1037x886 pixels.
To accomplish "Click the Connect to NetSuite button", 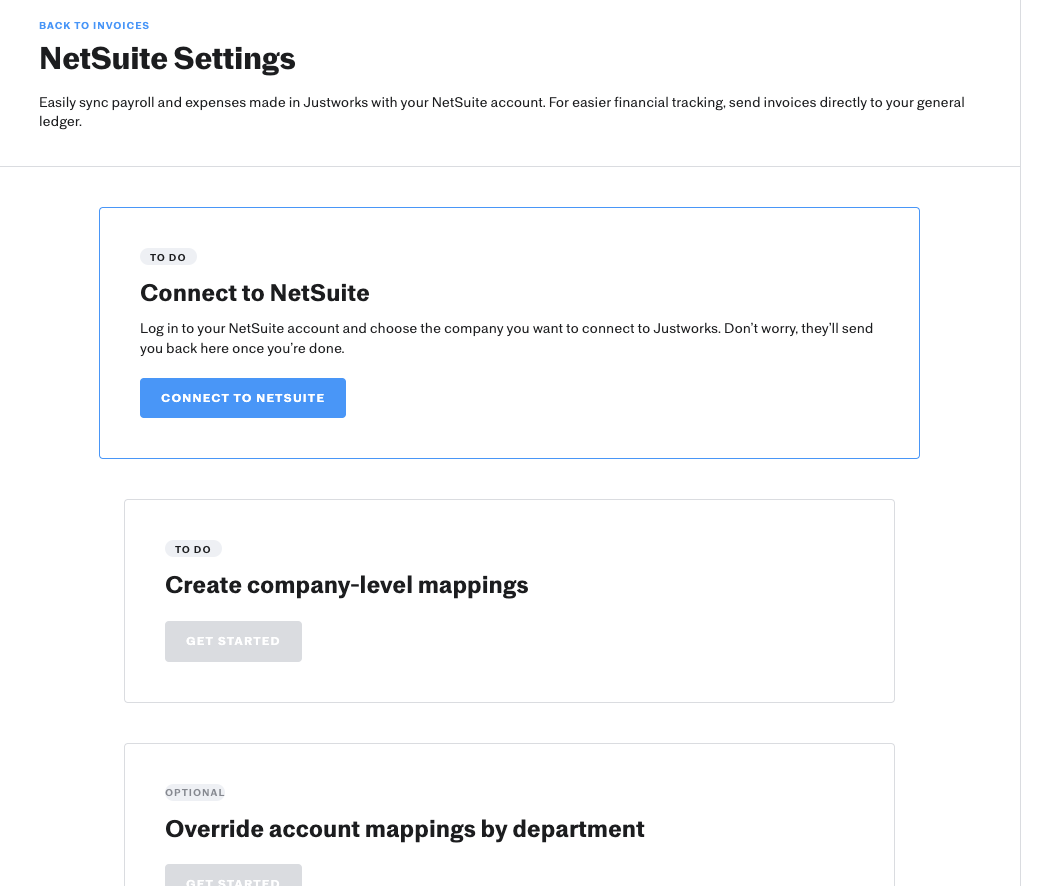I will (243, 398).
